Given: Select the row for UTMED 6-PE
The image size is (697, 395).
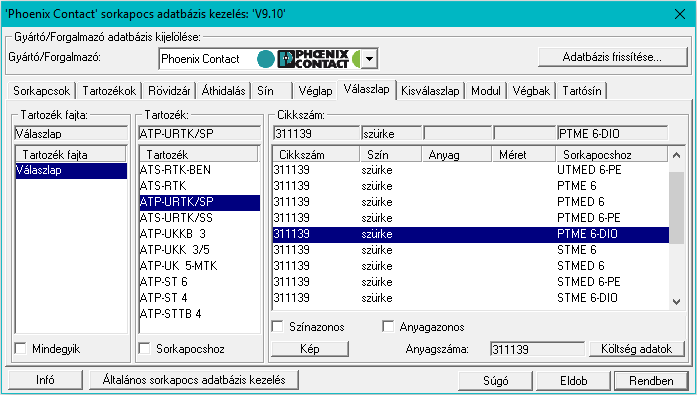Looking at the screenshot, I should click(x=471, y=170).
